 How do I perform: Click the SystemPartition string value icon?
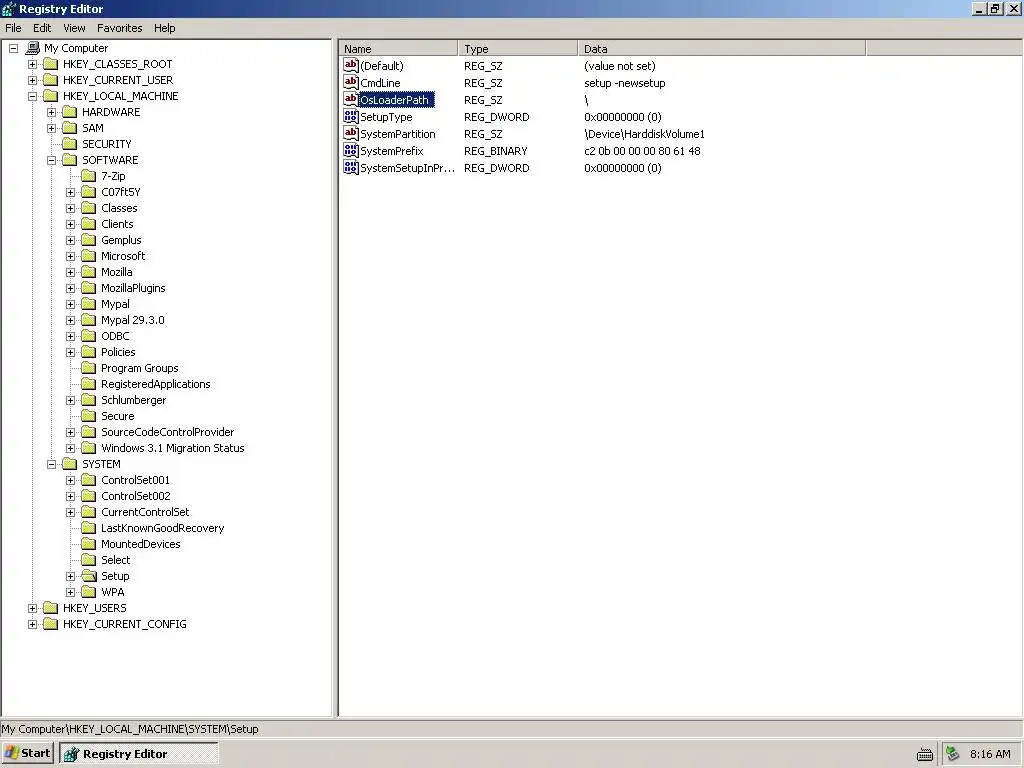351,133
